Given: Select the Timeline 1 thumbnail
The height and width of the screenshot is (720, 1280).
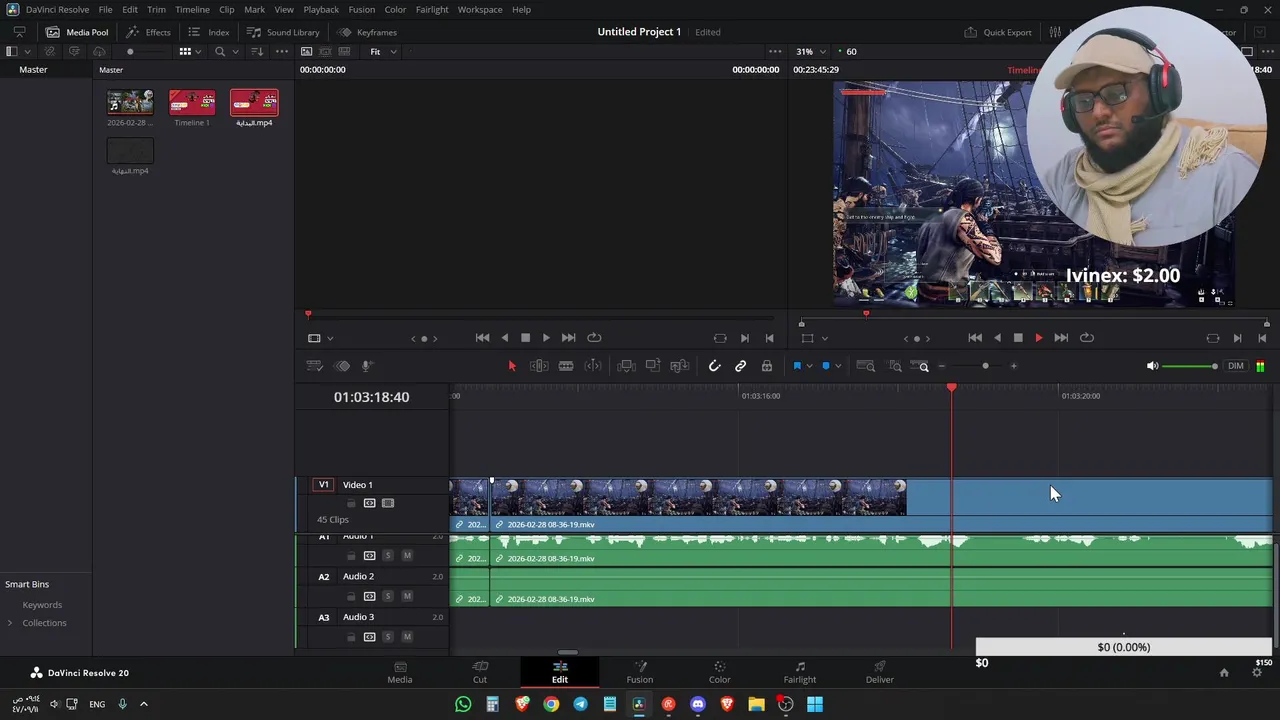Looking at the screenshot, I should (192, 102).
